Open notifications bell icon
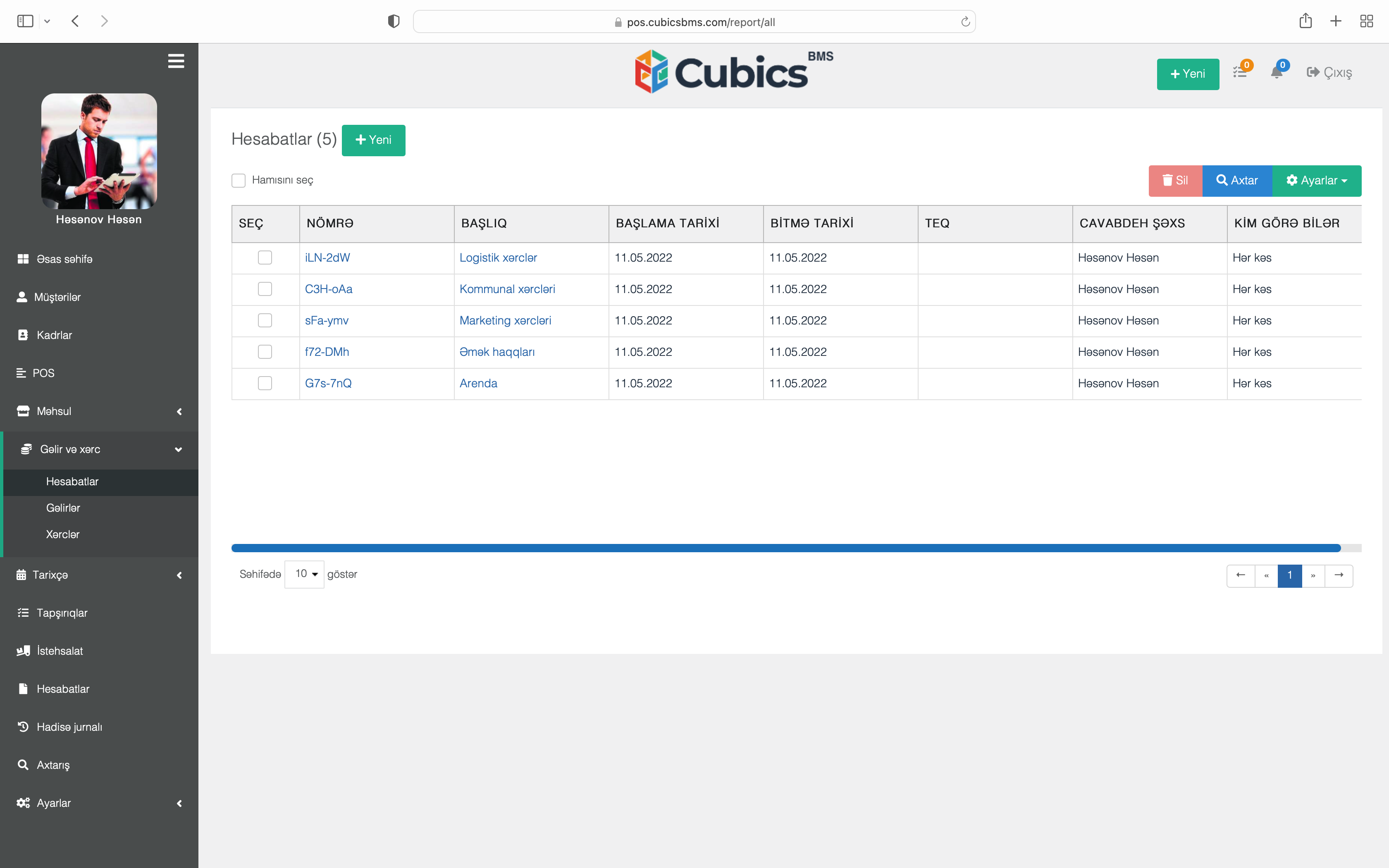The width and height of the screenshot is (1389, 868). click(x=1277, y=73)
